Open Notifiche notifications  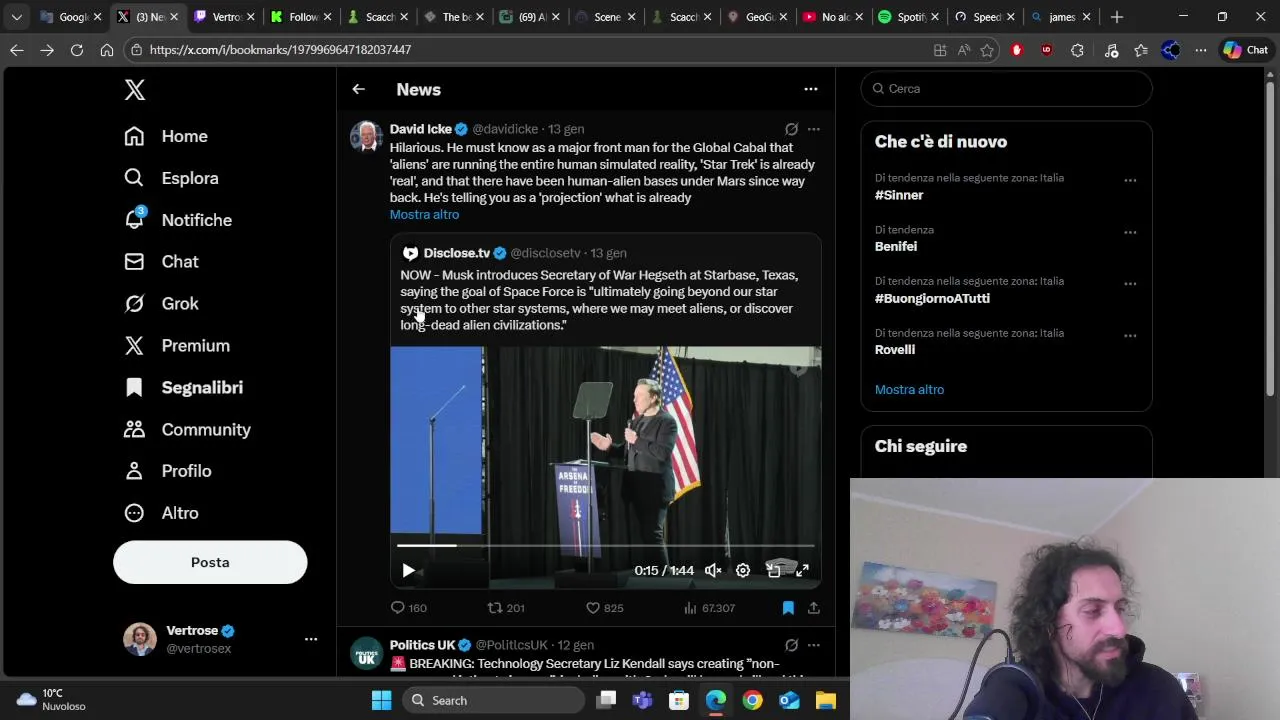coord(178,220)
